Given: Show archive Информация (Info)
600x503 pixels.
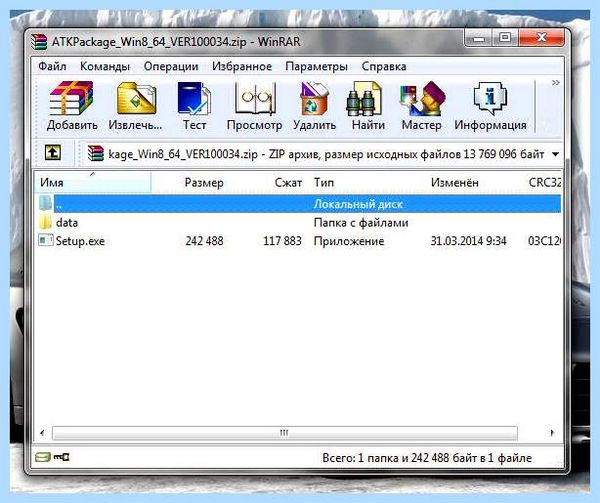Looking at the screenshot, I should pyautogui.click(x=490, y=98).
